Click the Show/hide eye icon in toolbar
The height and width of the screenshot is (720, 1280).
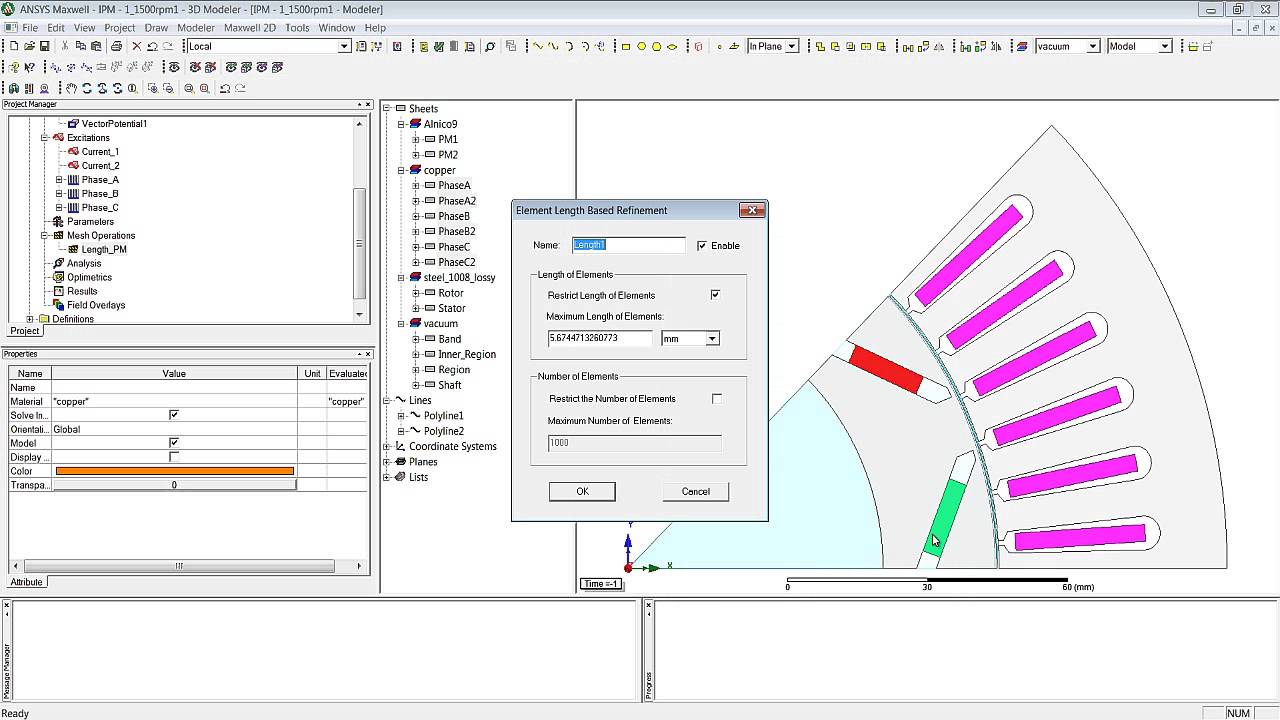(174, 67)
